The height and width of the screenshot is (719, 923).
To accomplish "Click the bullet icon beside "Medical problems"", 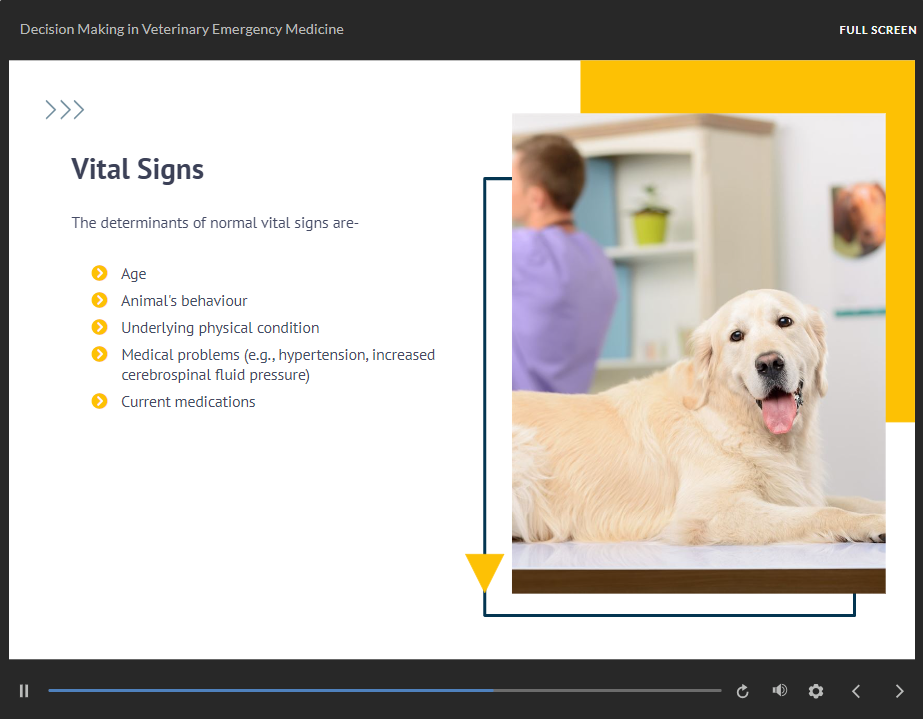I will pos(99,354).
